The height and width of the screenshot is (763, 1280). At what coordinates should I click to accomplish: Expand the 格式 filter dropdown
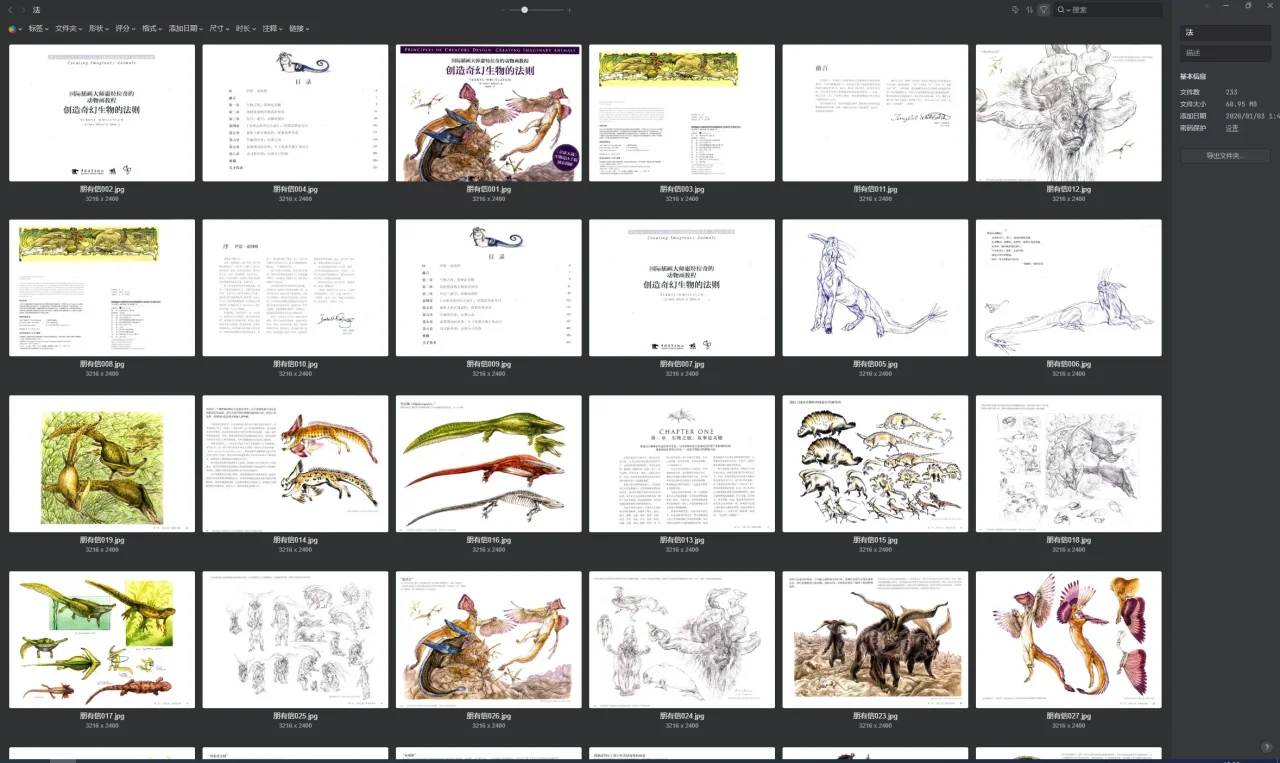pyautogui.click(x=153, y=29)
